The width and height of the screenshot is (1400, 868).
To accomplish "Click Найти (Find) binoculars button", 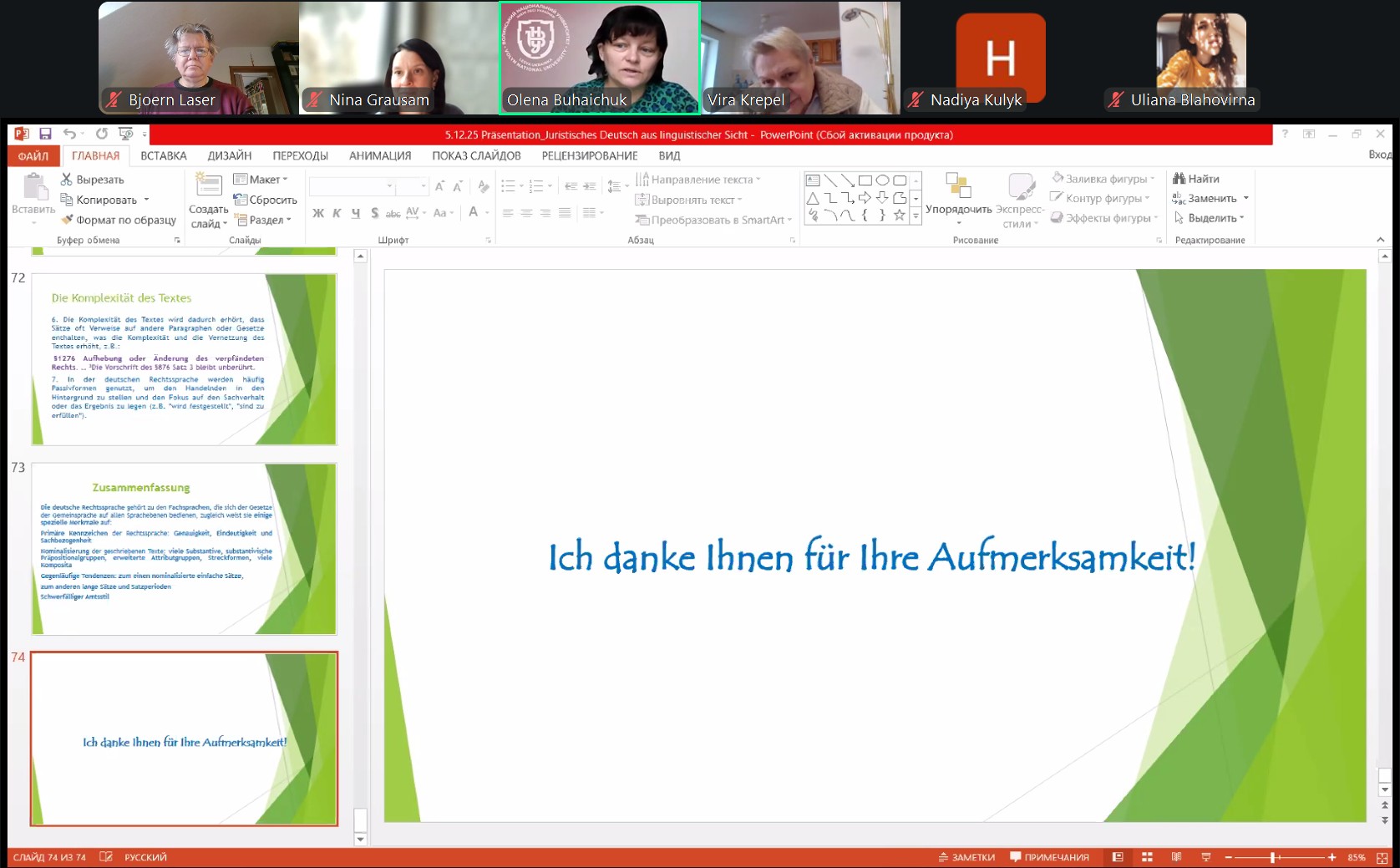I will [1196, 179].
